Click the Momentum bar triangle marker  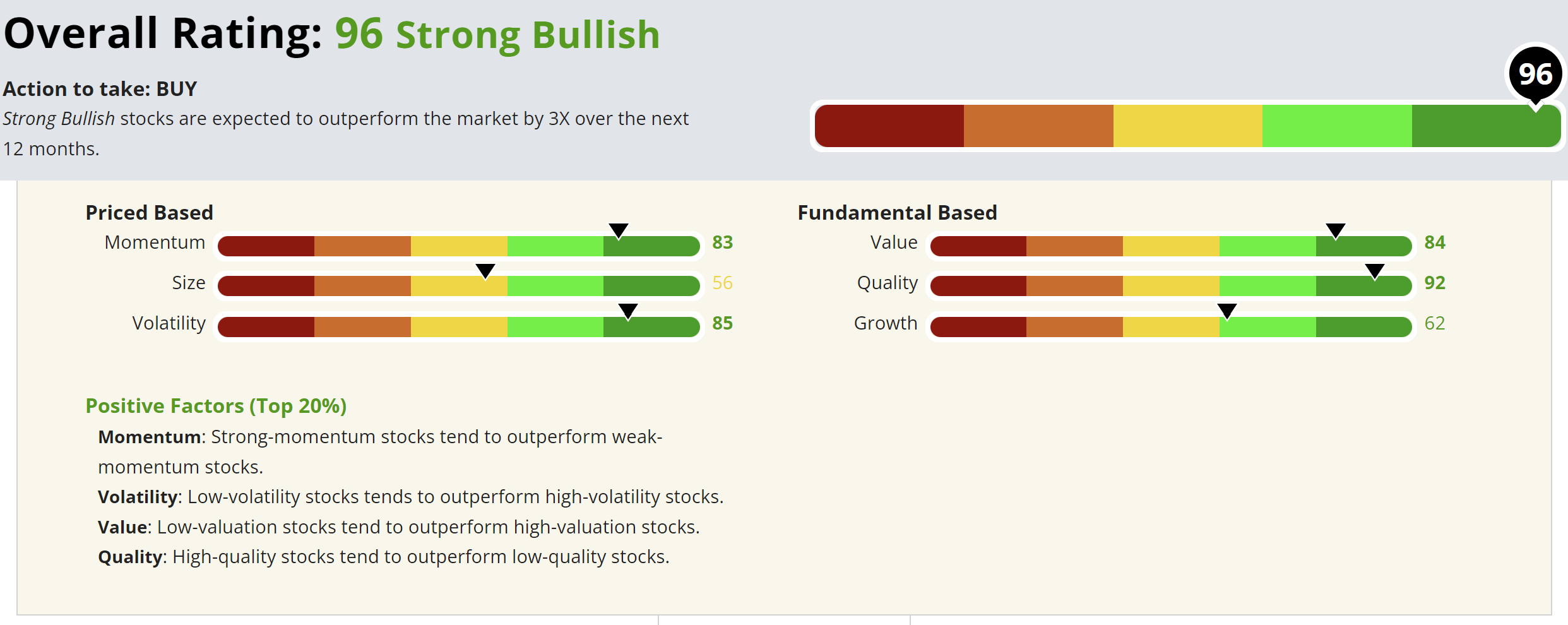(x=619, y=230)
